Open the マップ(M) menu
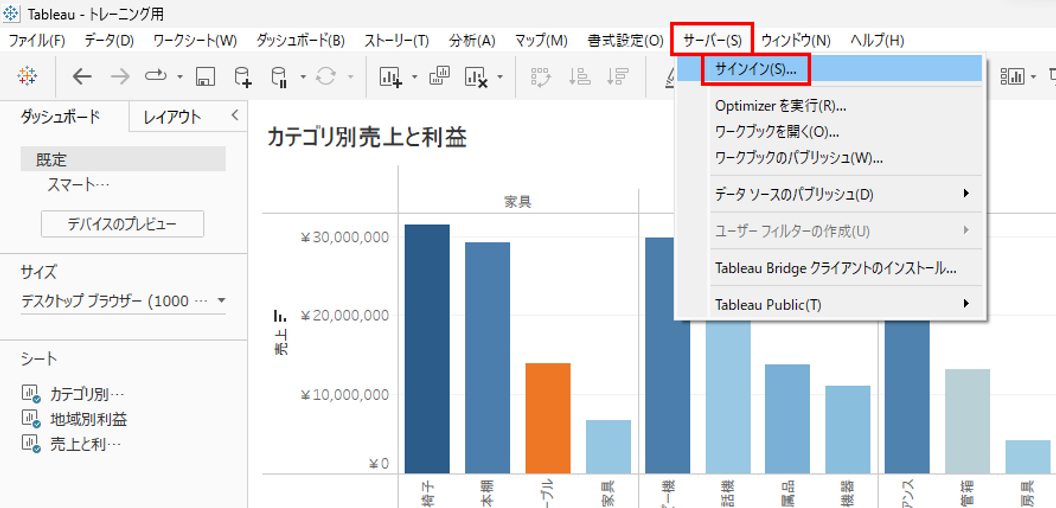 tap(541, 40)
